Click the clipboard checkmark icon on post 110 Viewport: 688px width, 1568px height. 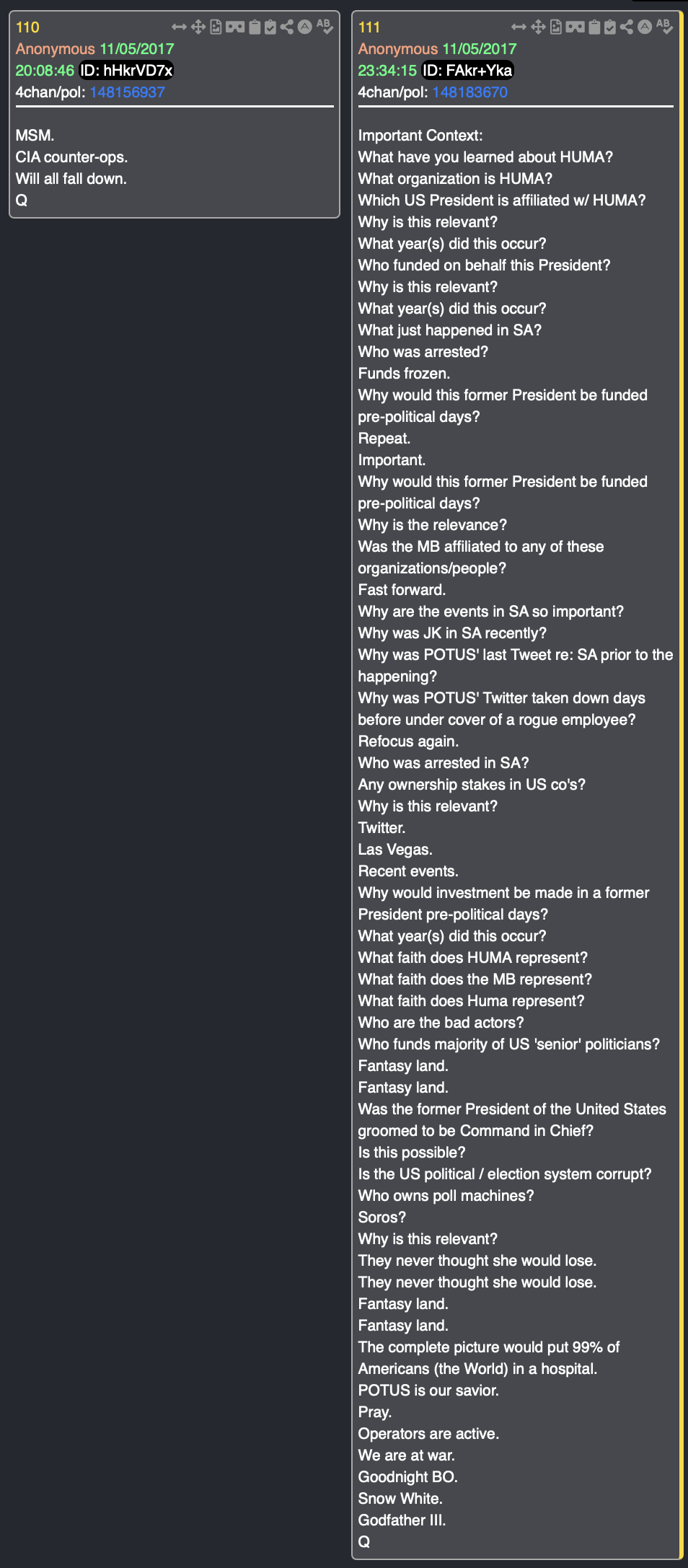tap(270, 27)
